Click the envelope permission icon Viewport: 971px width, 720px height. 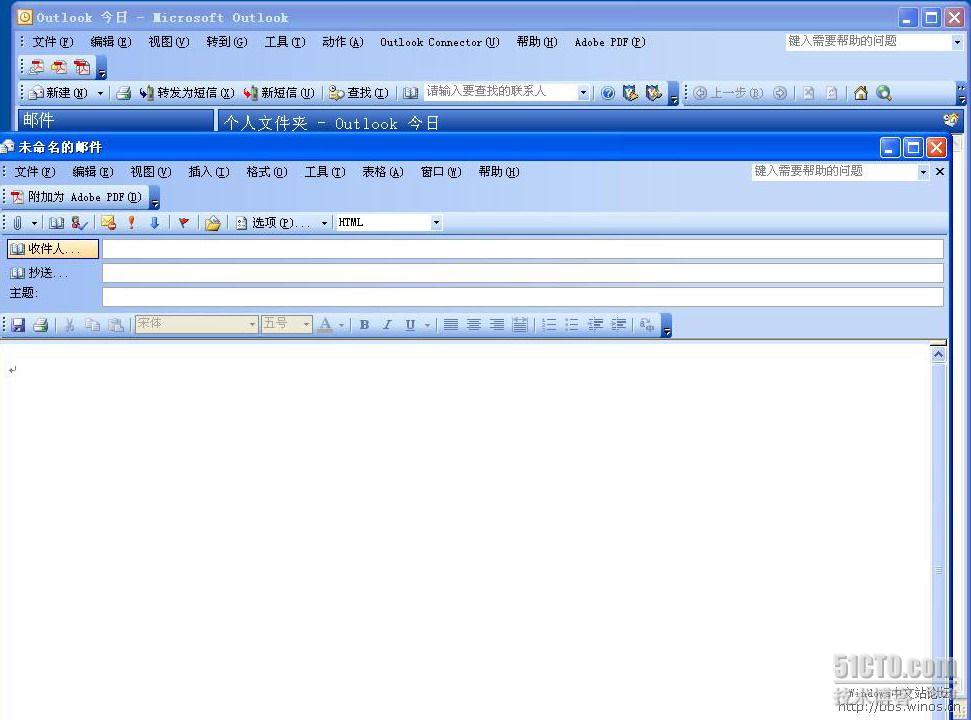pyautogui.click(x=108, y=223)
